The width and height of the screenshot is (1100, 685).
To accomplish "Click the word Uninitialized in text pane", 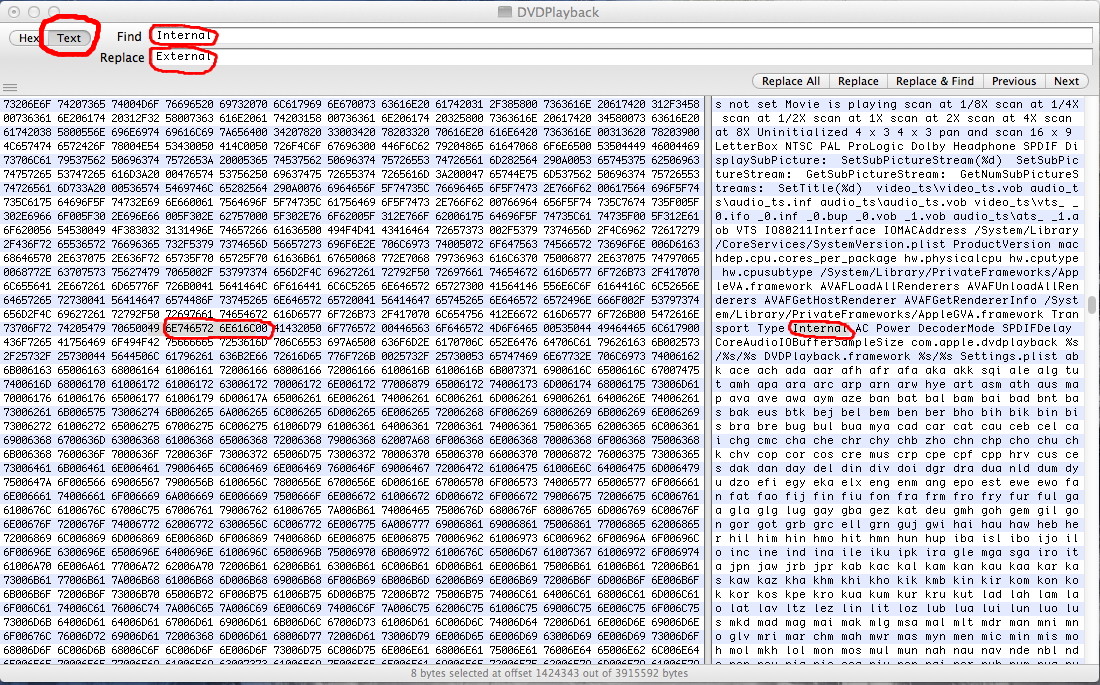I will tap(803, 132).
